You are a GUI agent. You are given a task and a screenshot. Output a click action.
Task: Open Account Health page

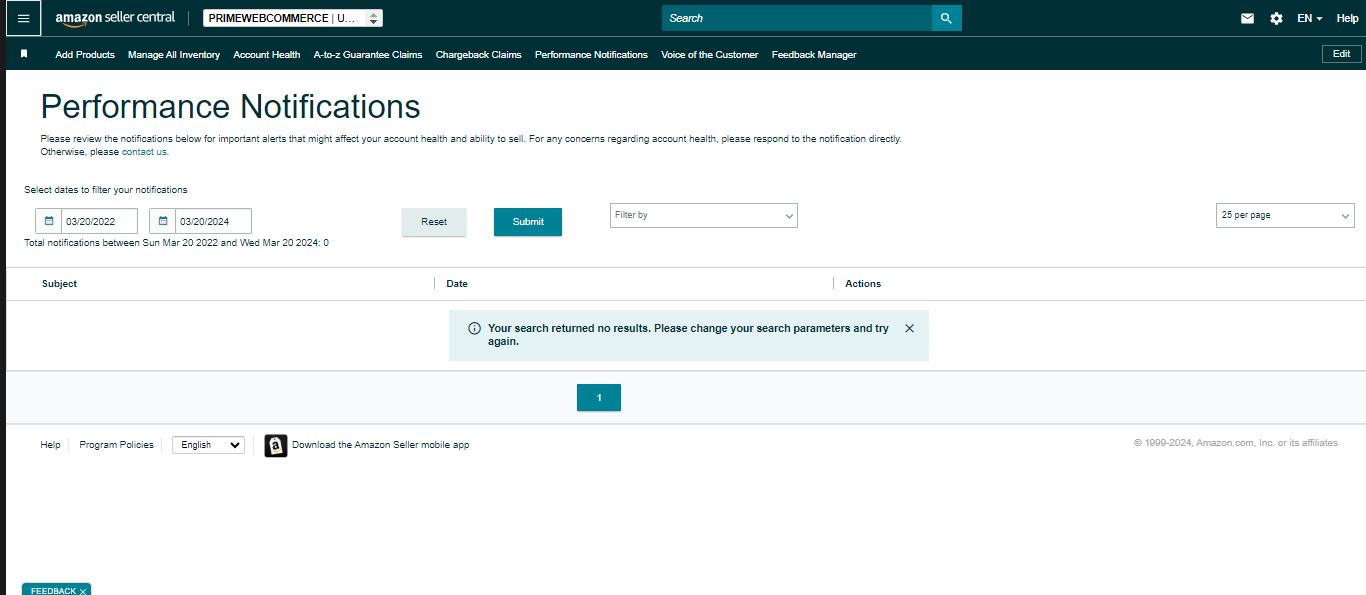coord(267,55)
